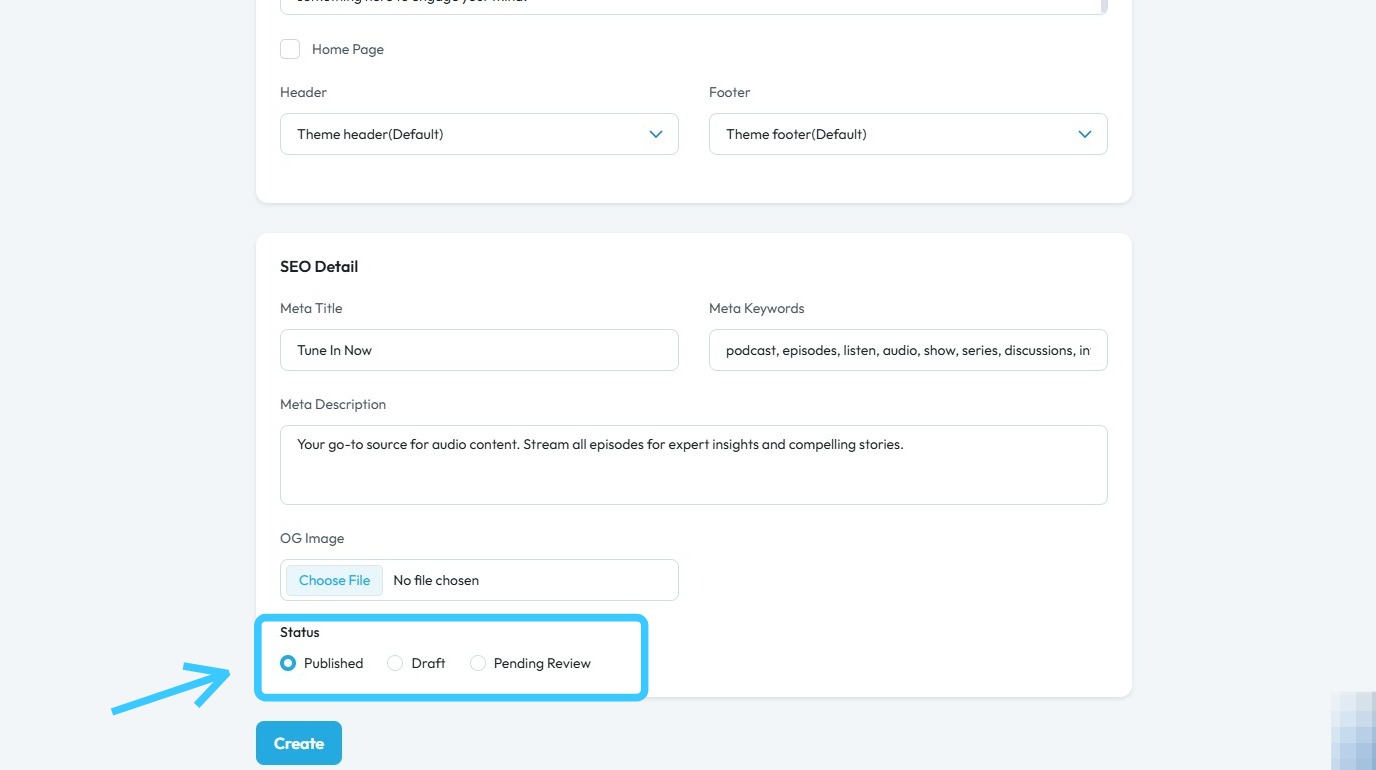Click the blurred widget in bottom-right corner
This screenshot has height=770, width=1376.
[1354, 732]
